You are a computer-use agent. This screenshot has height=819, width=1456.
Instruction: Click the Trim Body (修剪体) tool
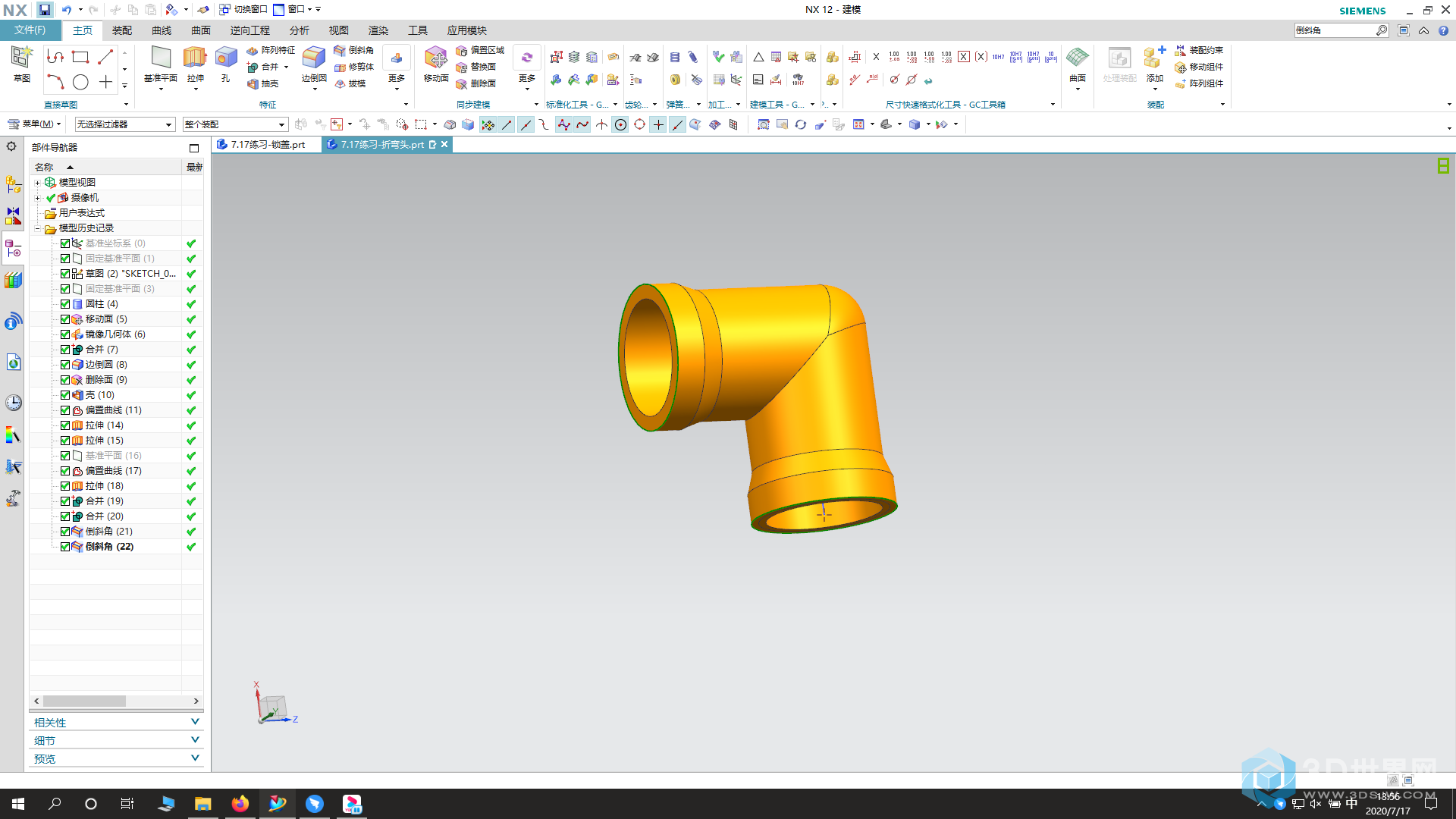[x=354, y=67]
